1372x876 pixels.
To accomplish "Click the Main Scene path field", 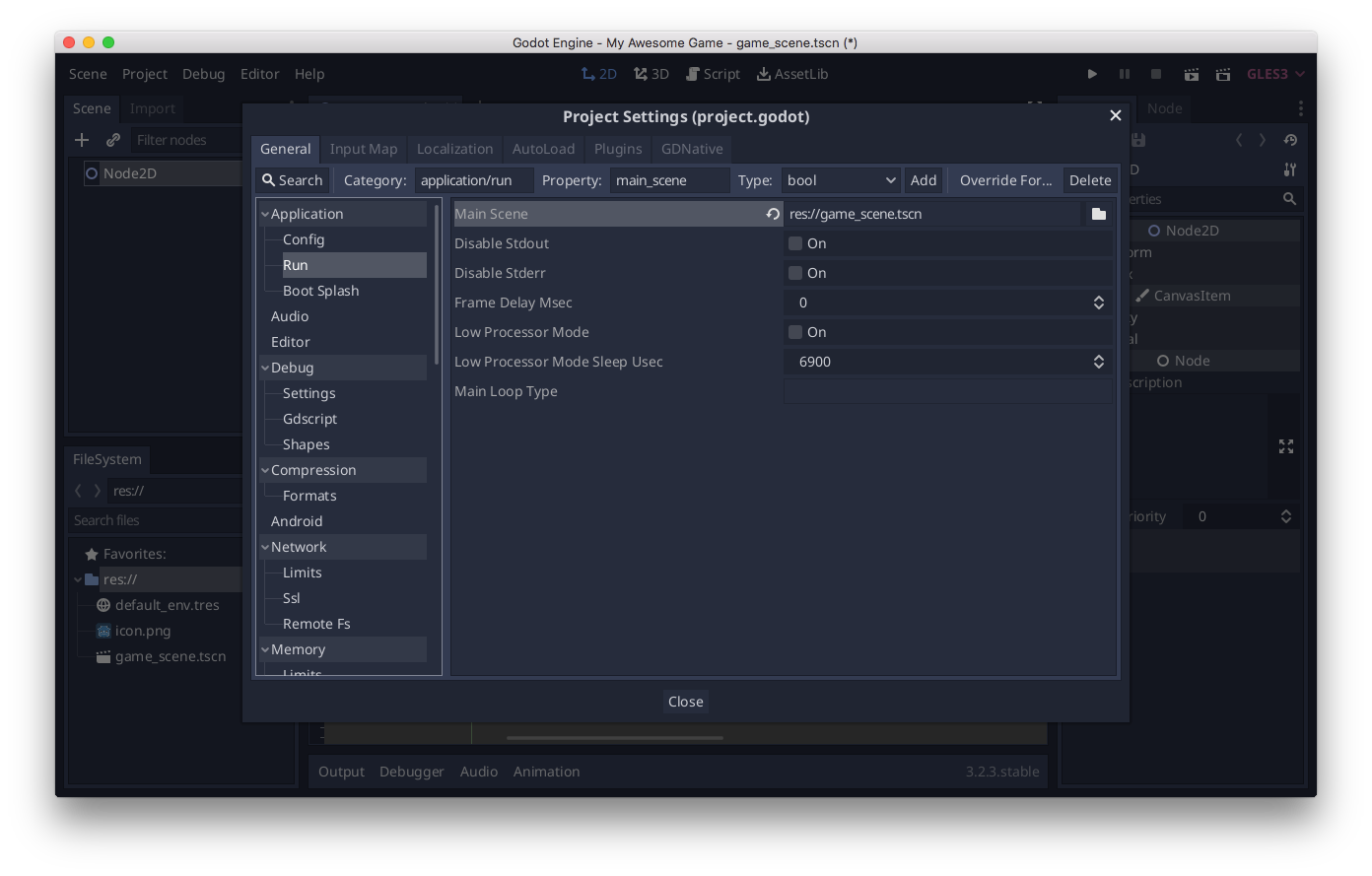I will (x=933, y=214).
